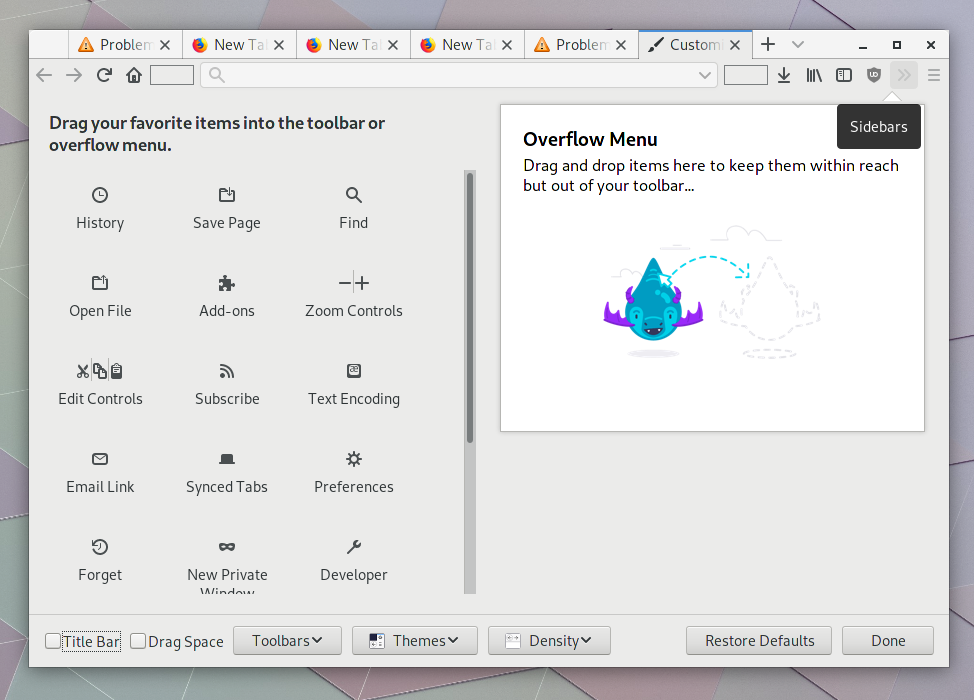
Task: Click the Forget icon
Action: pos(100,547)
